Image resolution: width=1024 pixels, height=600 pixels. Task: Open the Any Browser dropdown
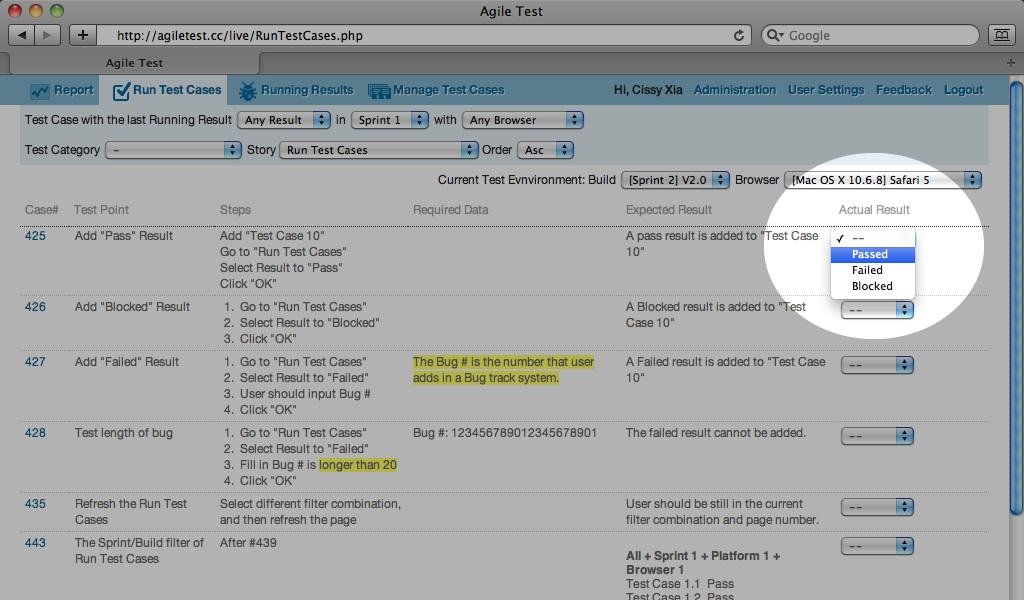pyautogui.click(x=522, y=120)
